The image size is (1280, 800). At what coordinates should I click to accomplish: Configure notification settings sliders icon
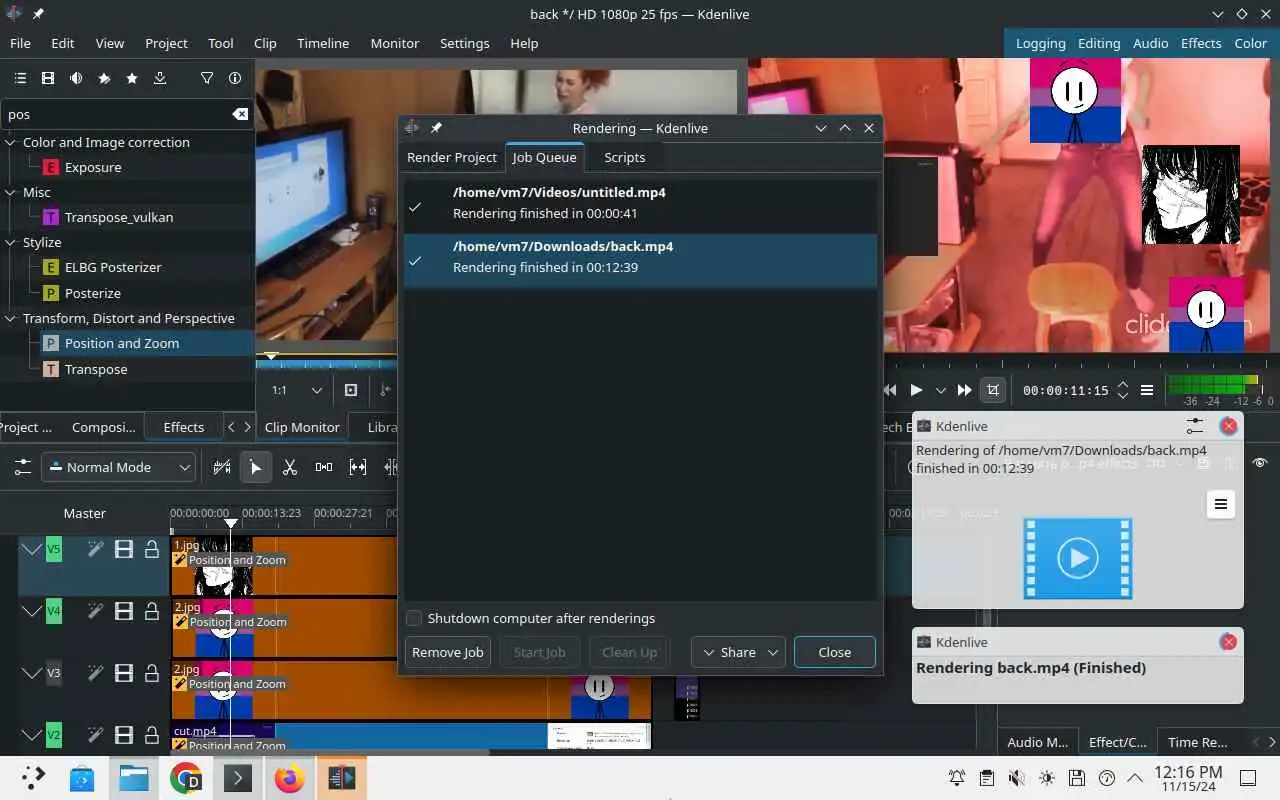click(x=1195, y=426)
